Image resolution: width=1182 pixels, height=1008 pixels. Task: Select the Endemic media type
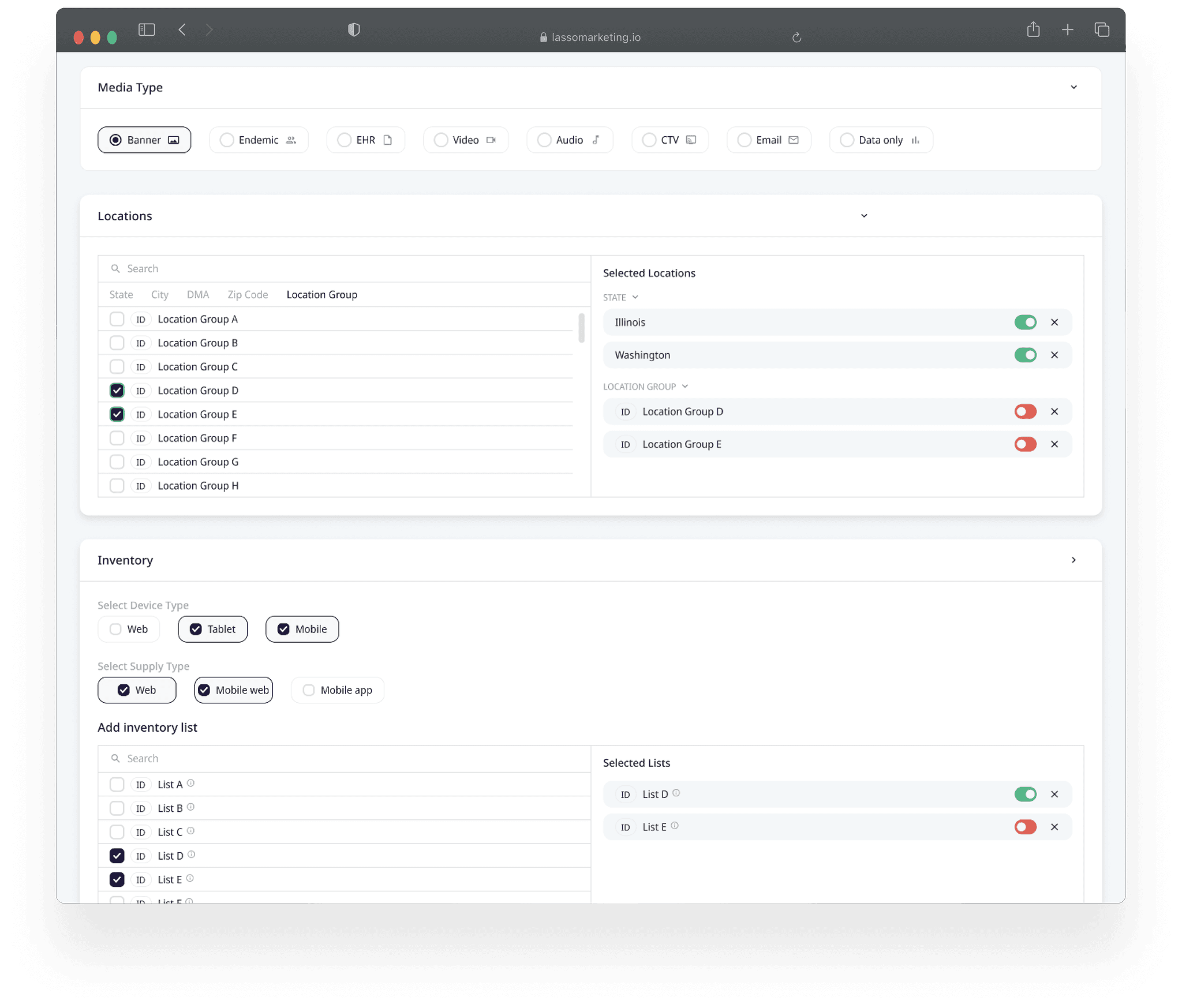point(259,140)
